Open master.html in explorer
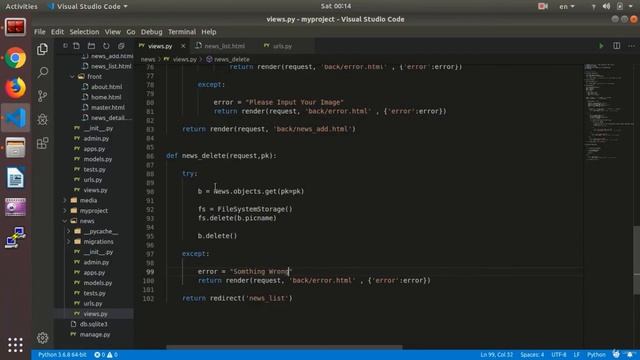This screenshot has height=360, width=640. pyautogui.click(x=107, y=107)
